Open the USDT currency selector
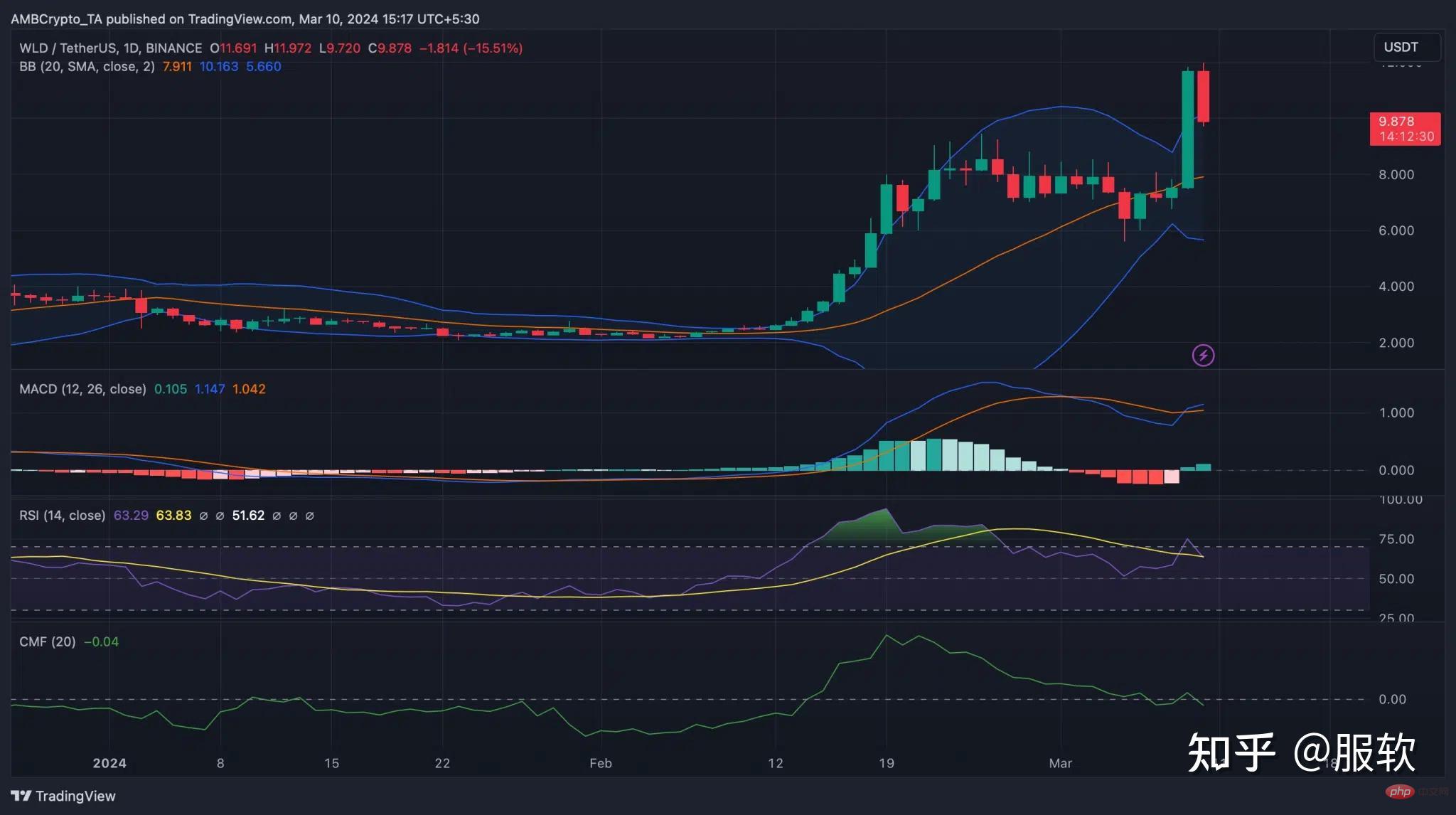 click(1407, 47)
